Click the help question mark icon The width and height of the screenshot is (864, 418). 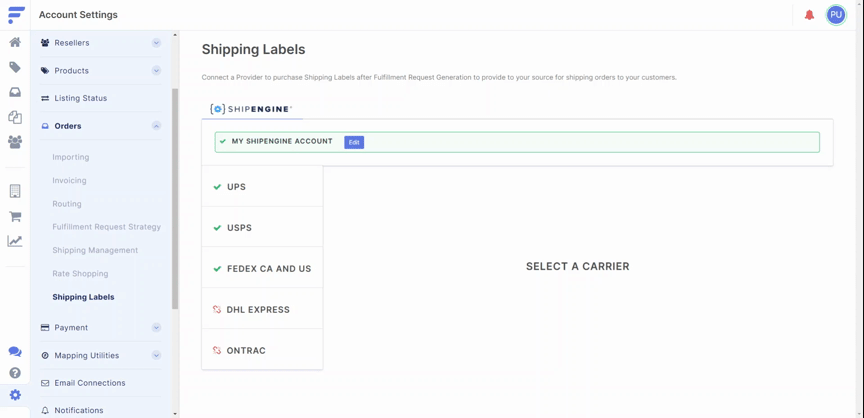coord(15,373)
